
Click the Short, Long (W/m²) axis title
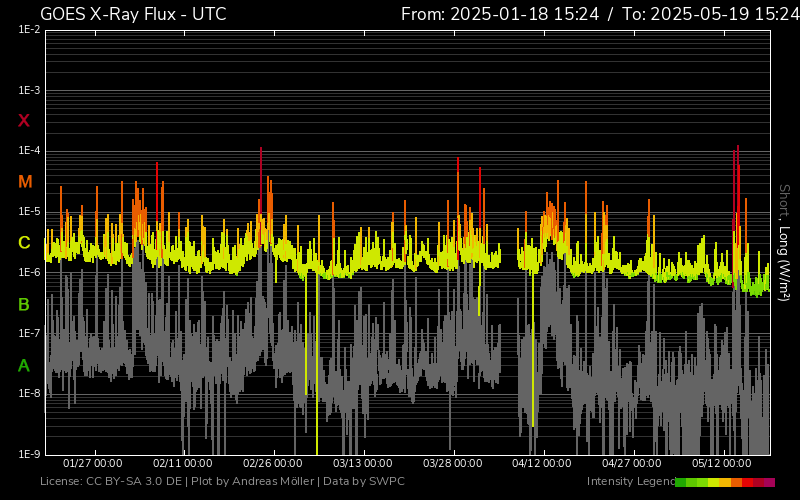coord(784,243)
